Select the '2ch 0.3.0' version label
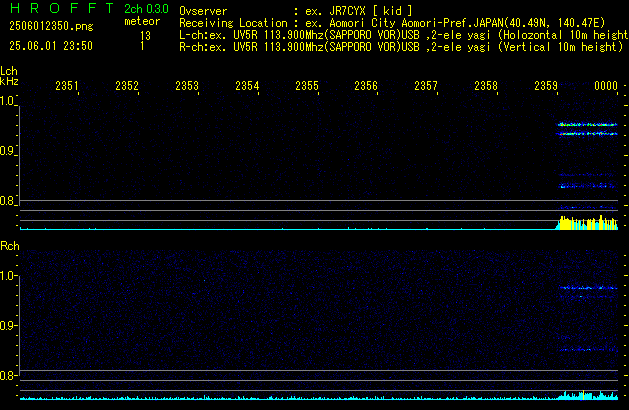 (146, 9)
